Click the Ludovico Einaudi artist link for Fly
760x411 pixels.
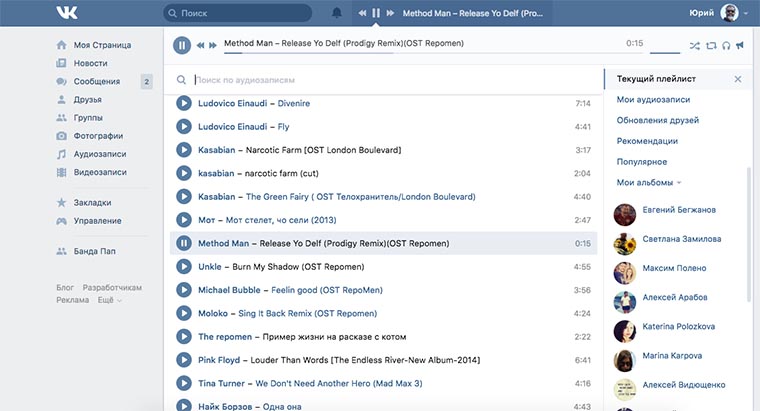click(x=232, y=126)
